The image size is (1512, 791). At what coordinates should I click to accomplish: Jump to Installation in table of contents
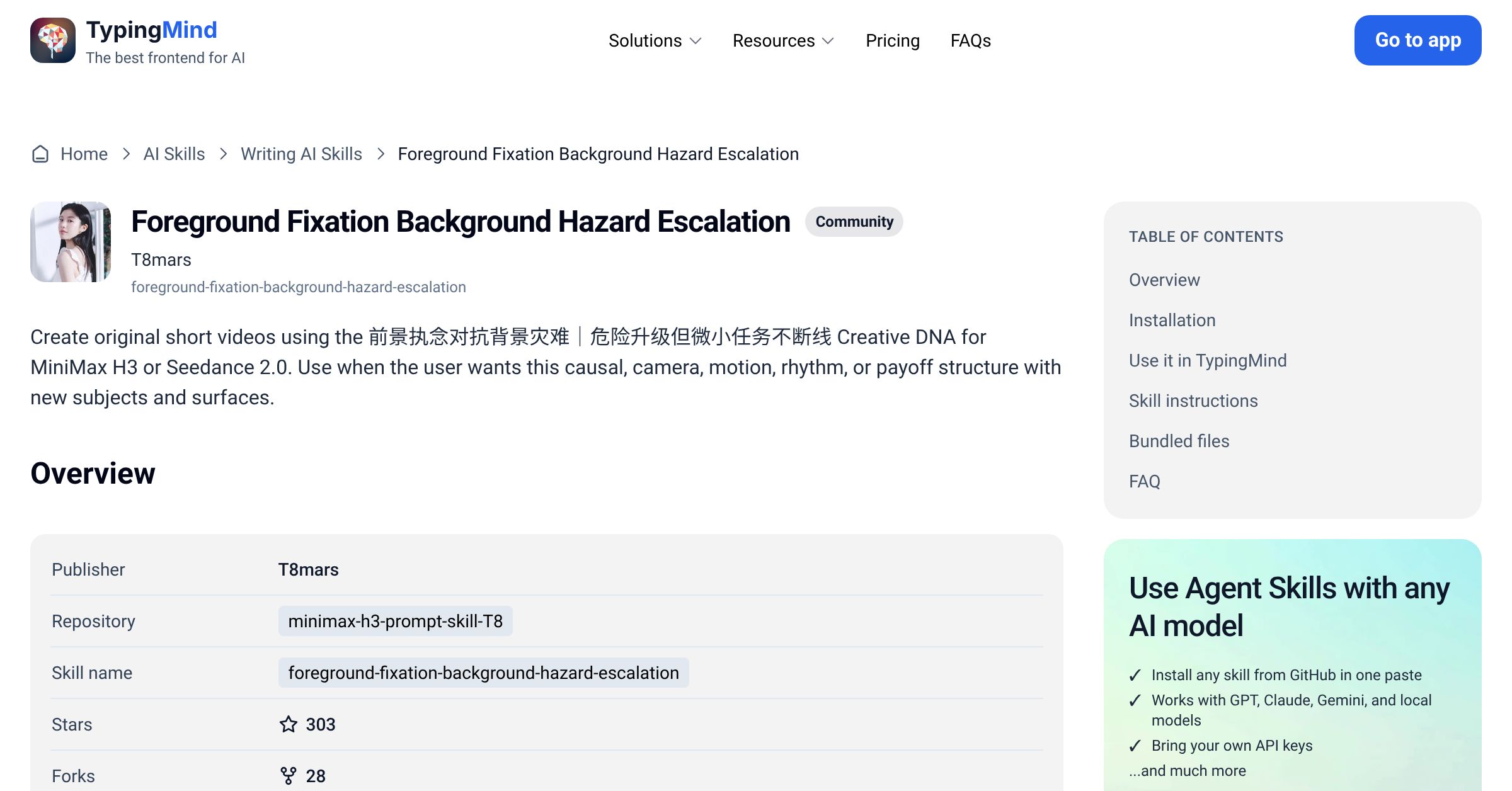click(1172, 320)
